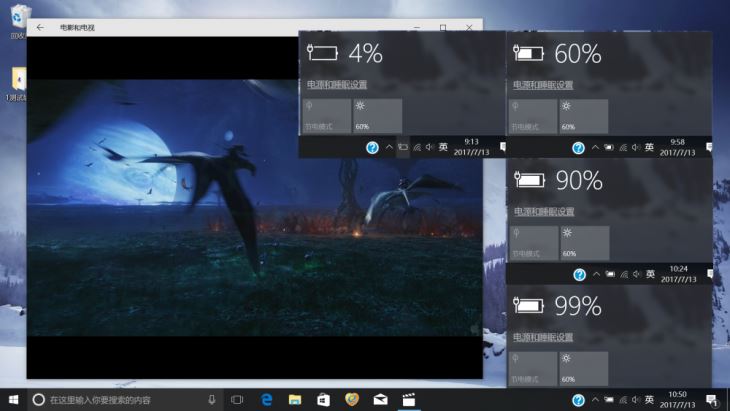Expand hidden tray icons beside the 10:24 clock

(596, 274)
